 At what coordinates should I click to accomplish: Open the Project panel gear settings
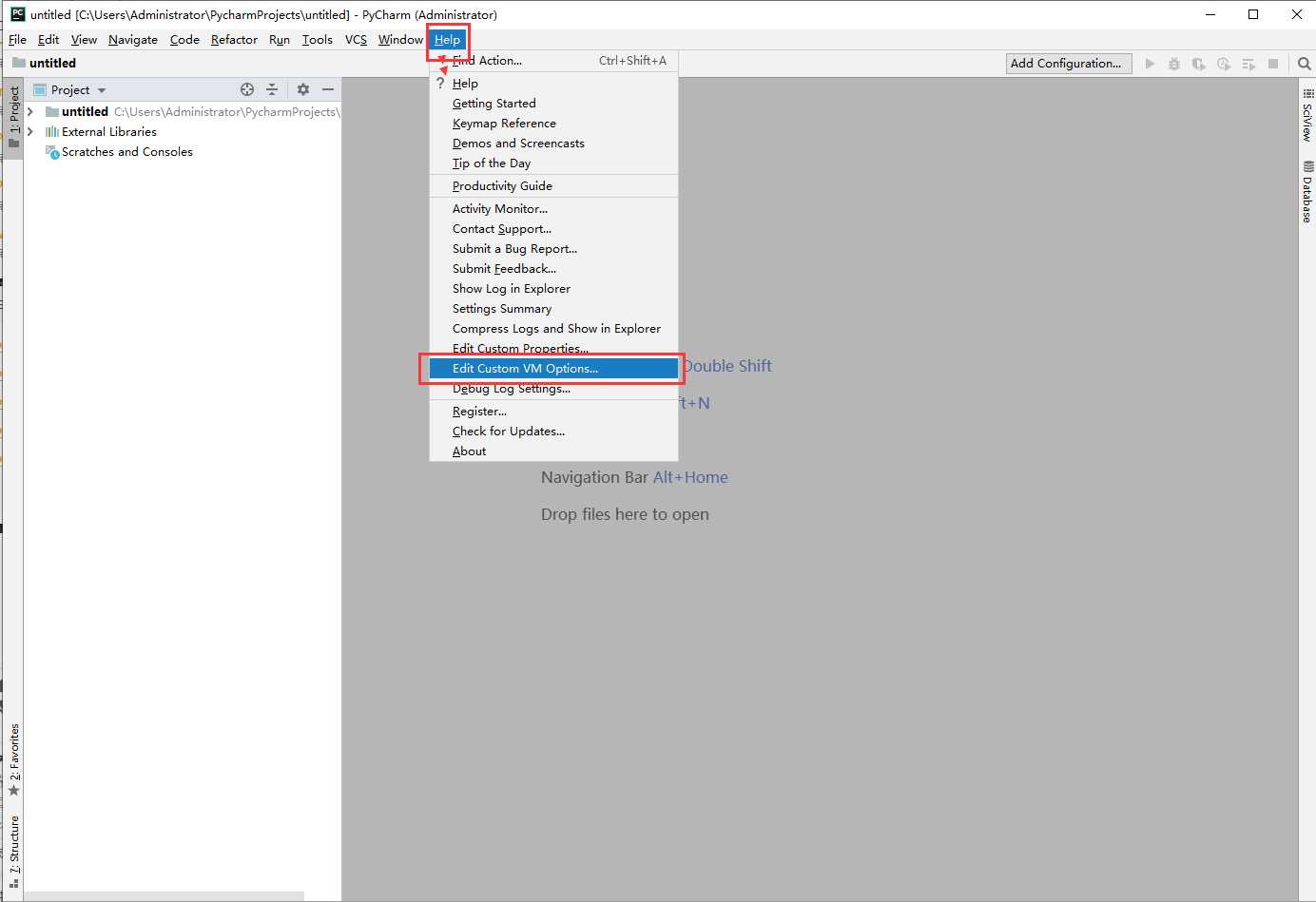coord(303,89)
